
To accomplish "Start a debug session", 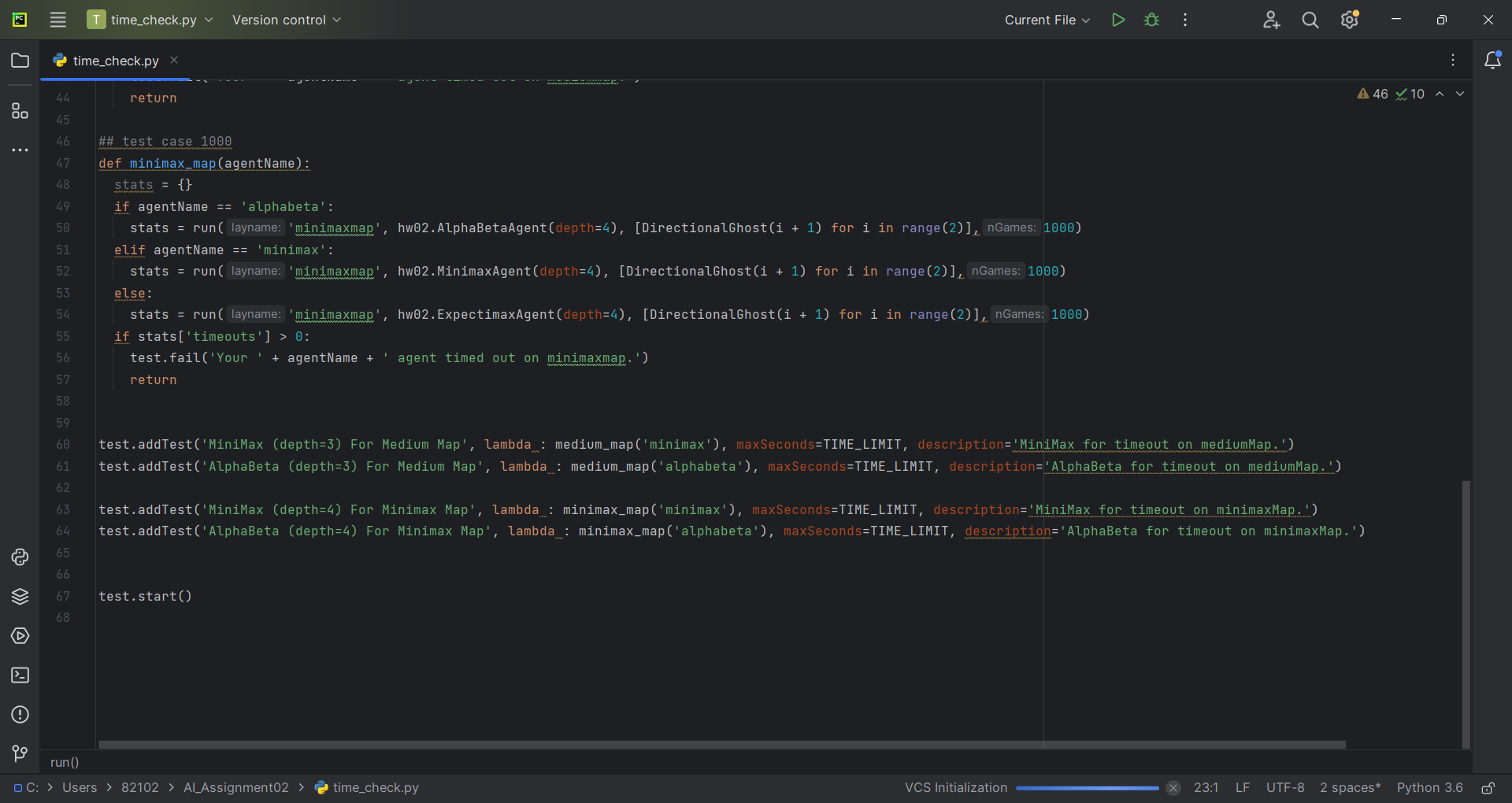I will (x=1151, y=20).
